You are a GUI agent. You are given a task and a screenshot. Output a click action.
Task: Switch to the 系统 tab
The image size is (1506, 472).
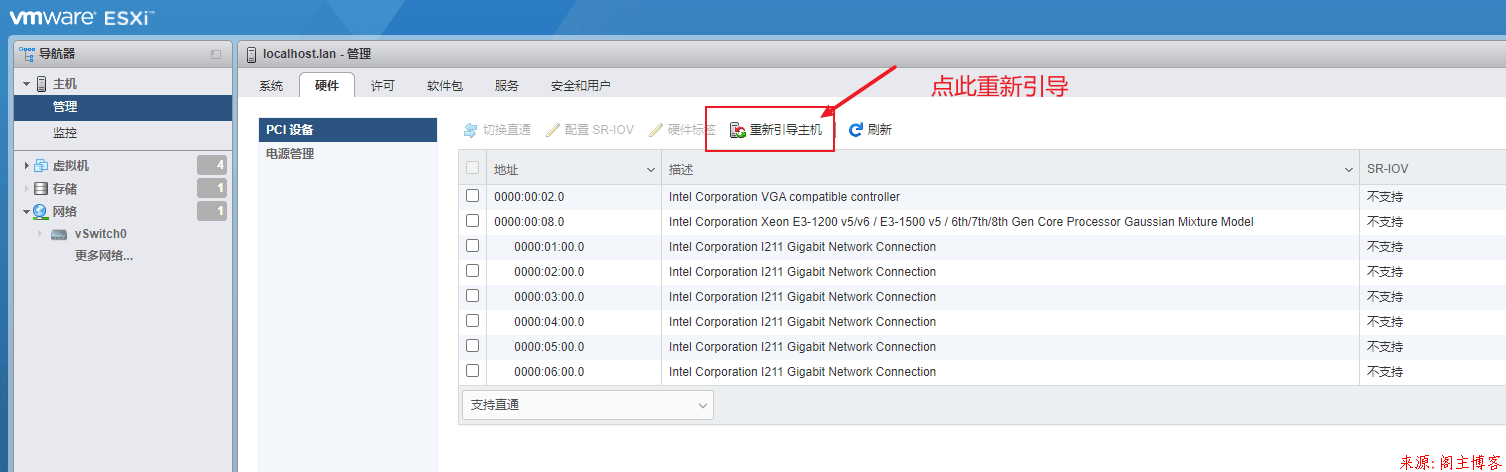(271, 86)
